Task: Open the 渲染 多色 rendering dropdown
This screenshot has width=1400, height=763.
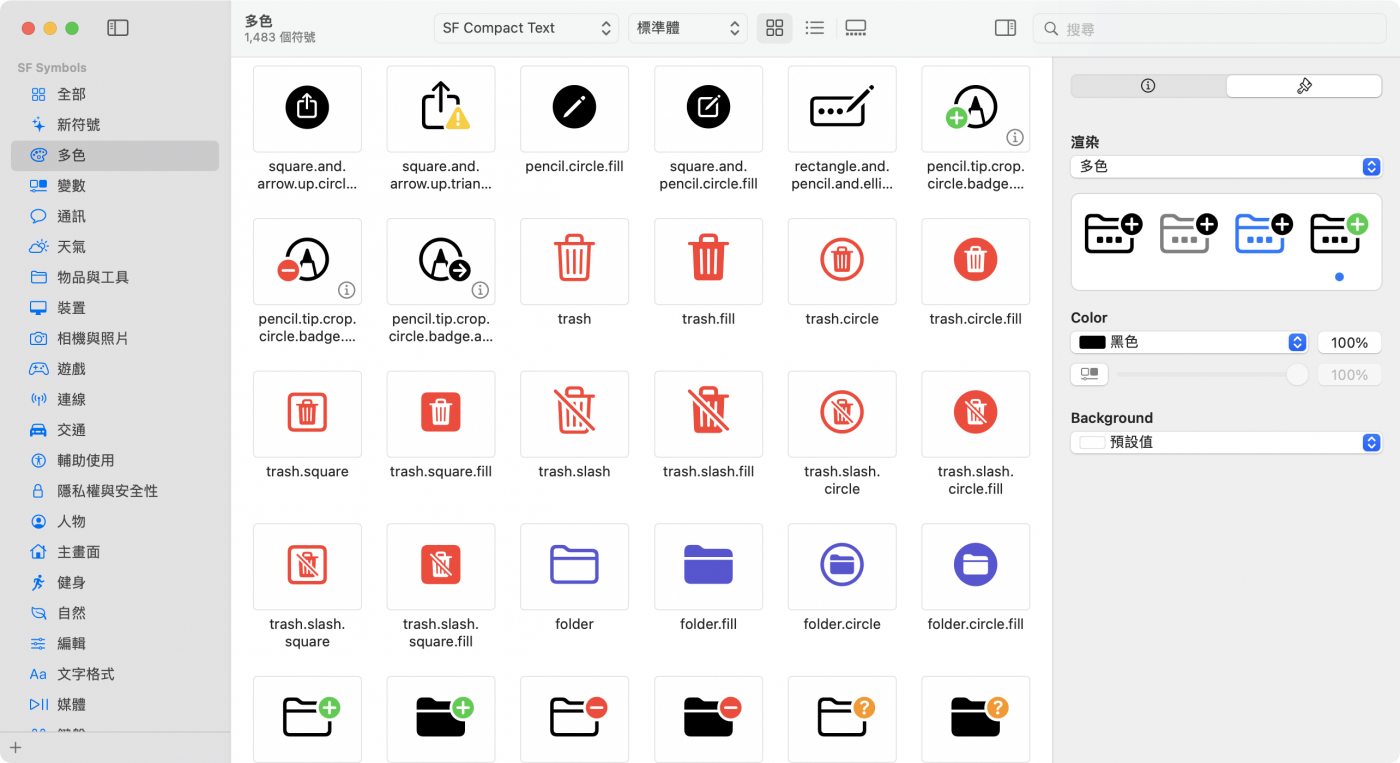Action: pos(1226,167)
